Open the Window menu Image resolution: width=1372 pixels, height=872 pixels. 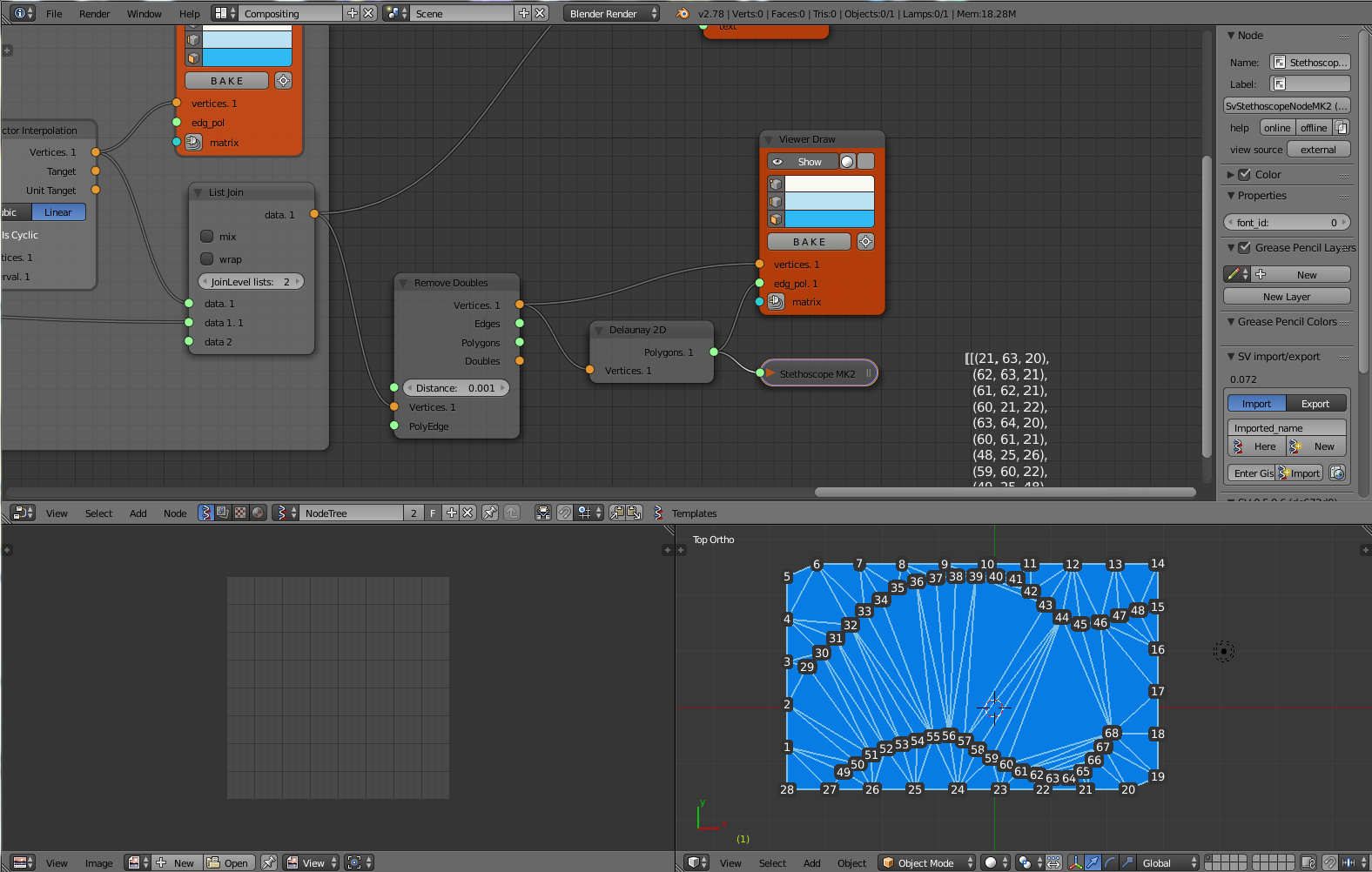pyautogui.click(x=145, y=13)
